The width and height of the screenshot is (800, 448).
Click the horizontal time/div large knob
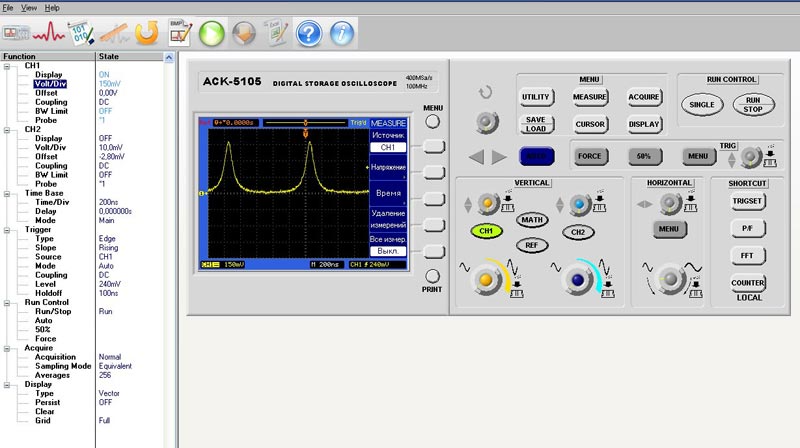(x=670, y=279)
